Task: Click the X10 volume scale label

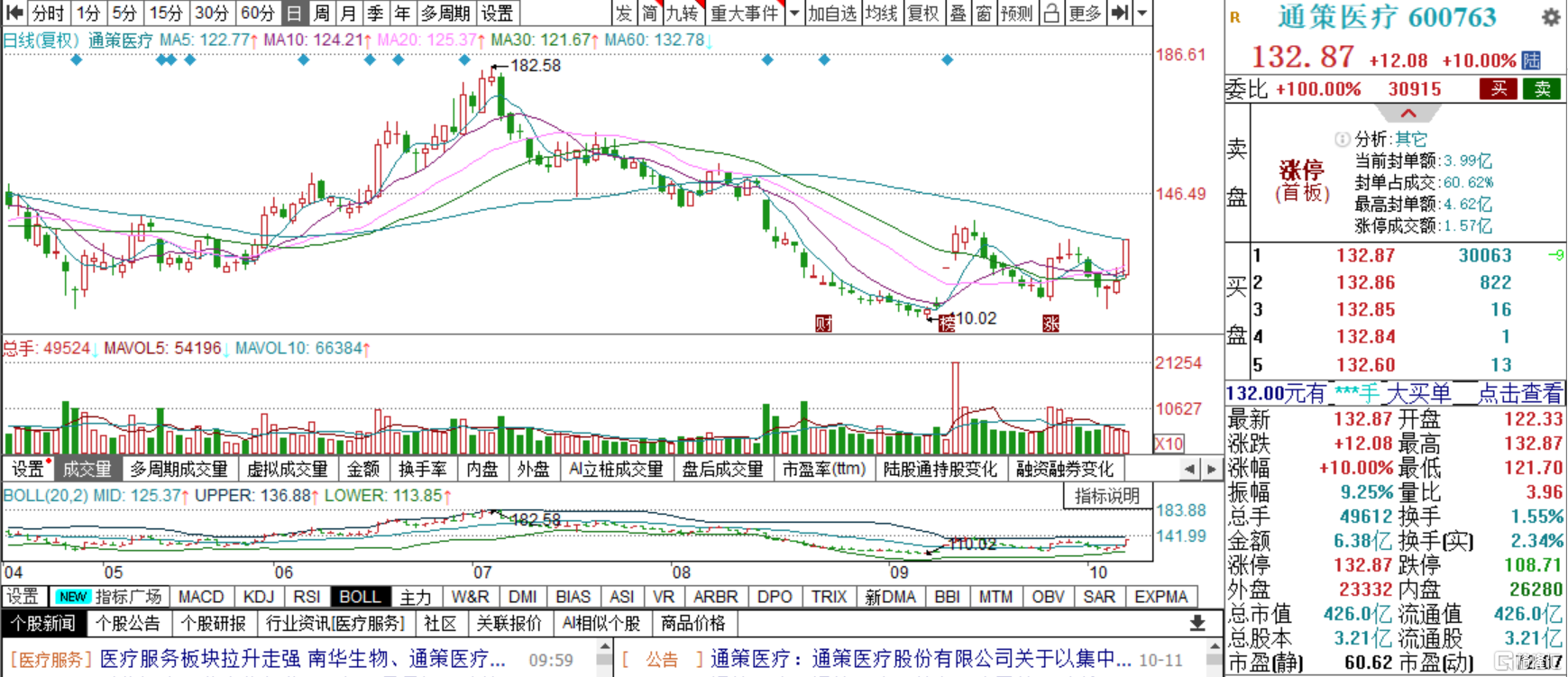Action: click(1169, 444)
